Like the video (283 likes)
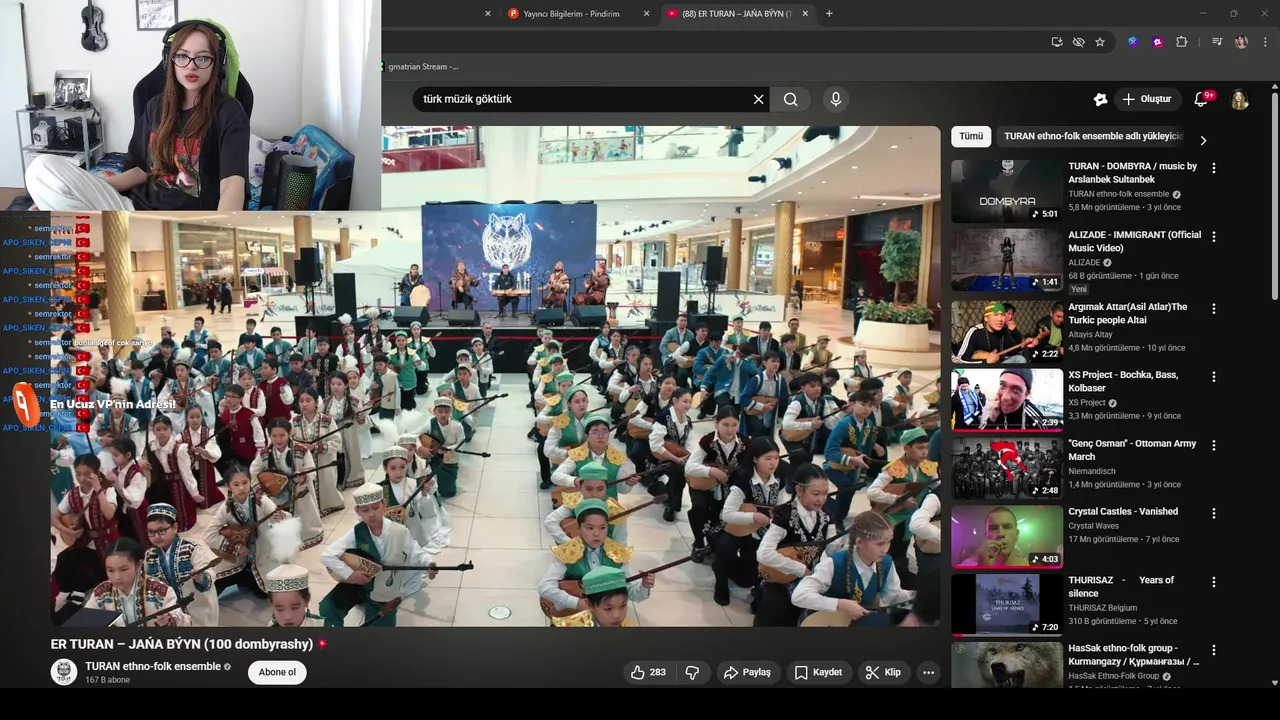 [648, 672]
